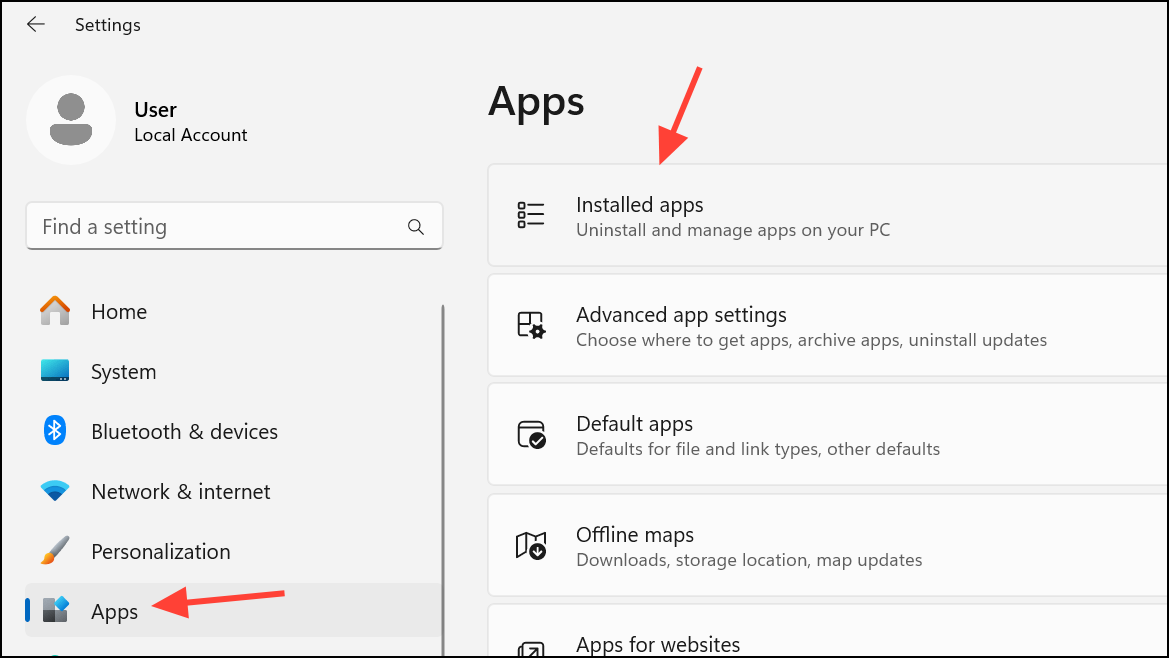Click the Apps page heading
Screen dimensions: 1169x658
[536, 101]
